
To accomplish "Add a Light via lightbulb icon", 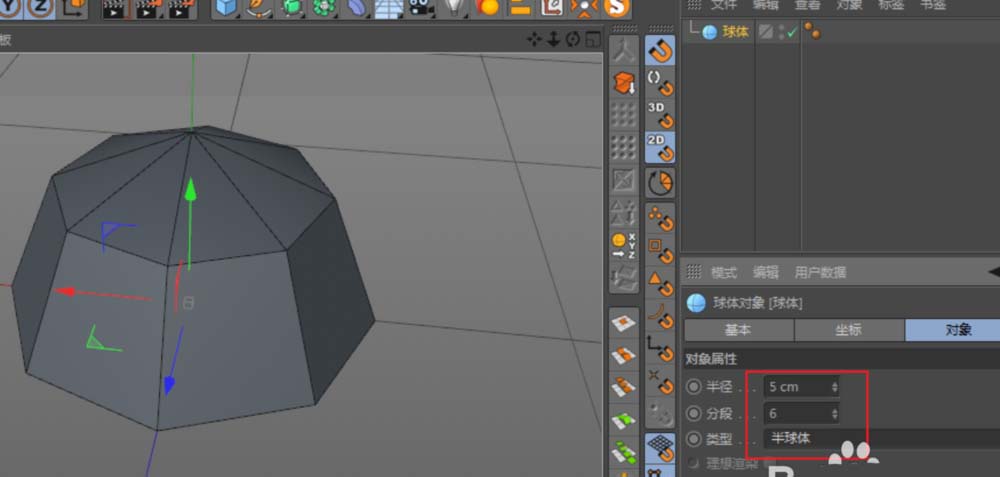I will point(453,8).
